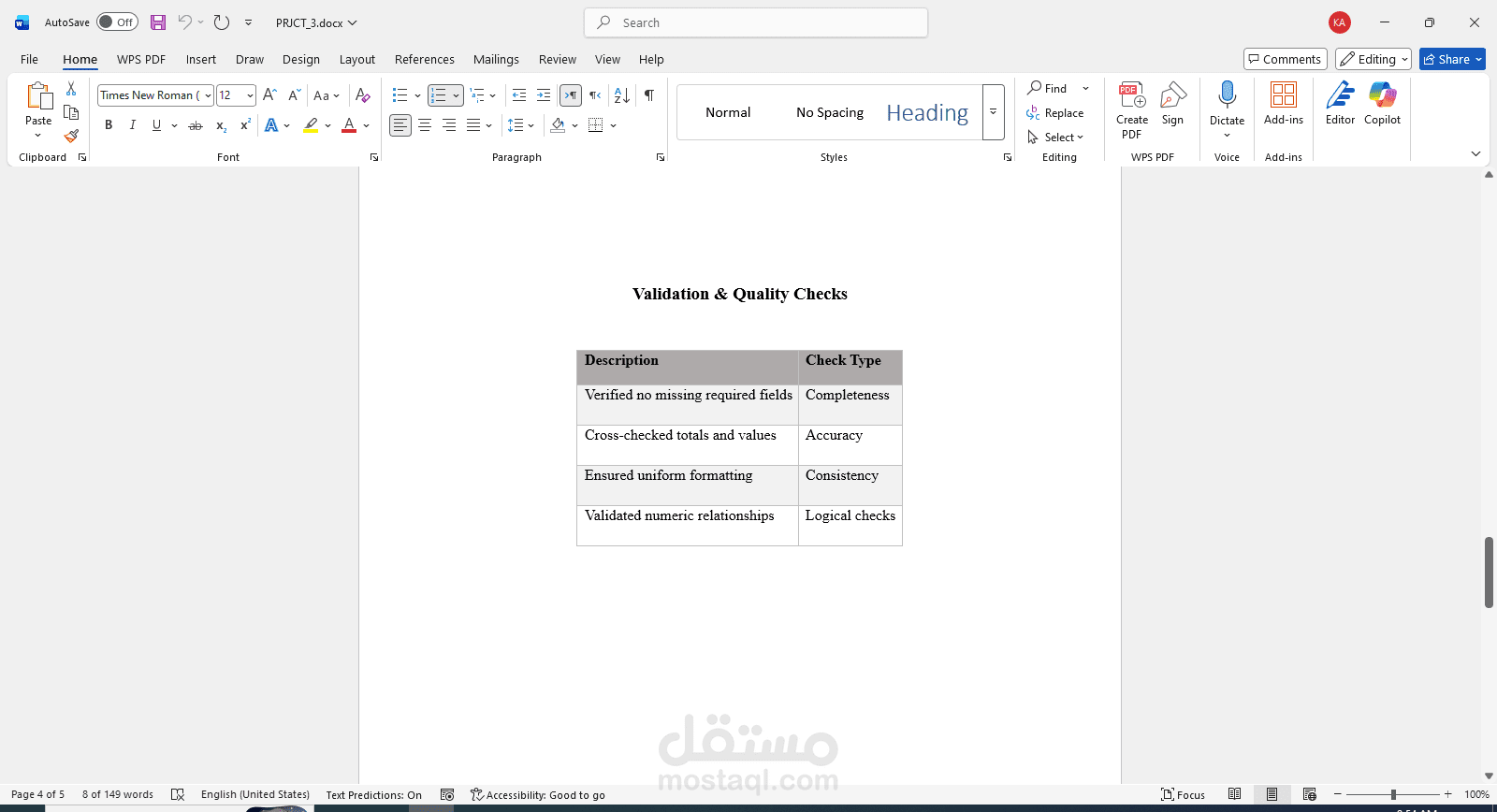Open the Select dropdown in Editing group
Screen dimensions: 1497x812
pos(1055,138)
